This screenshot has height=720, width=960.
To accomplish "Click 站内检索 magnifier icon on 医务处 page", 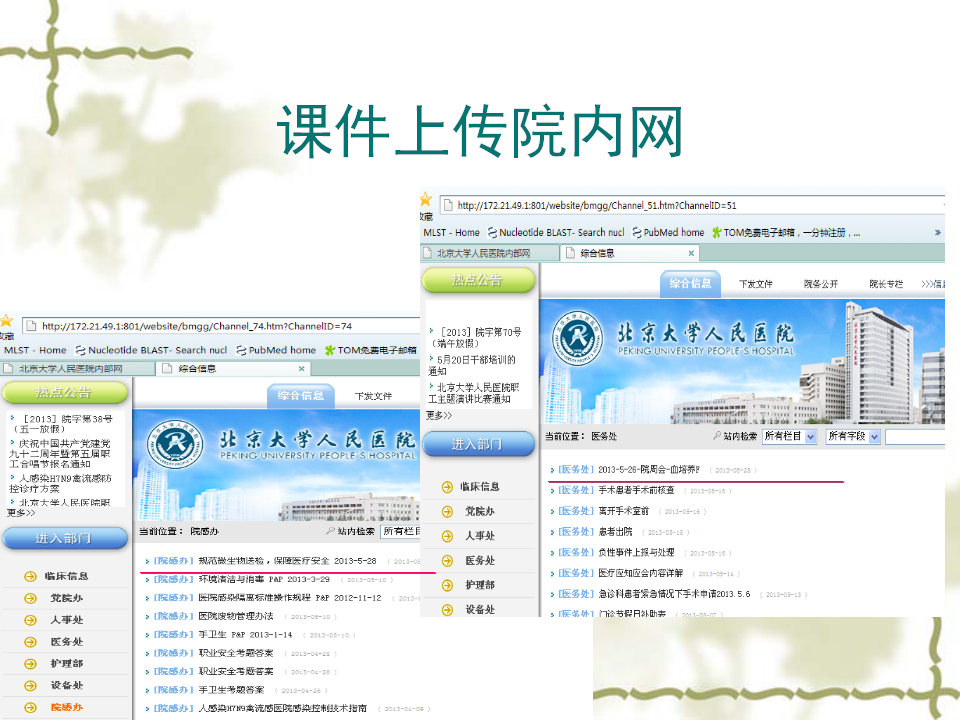I will click(x=717, y=436).
